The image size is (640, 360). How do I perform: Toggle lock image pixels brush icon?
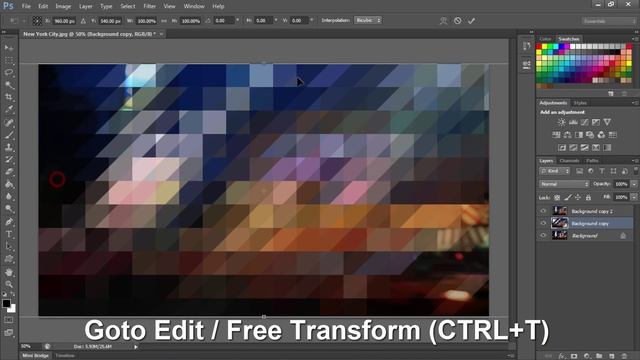(568, 198)
